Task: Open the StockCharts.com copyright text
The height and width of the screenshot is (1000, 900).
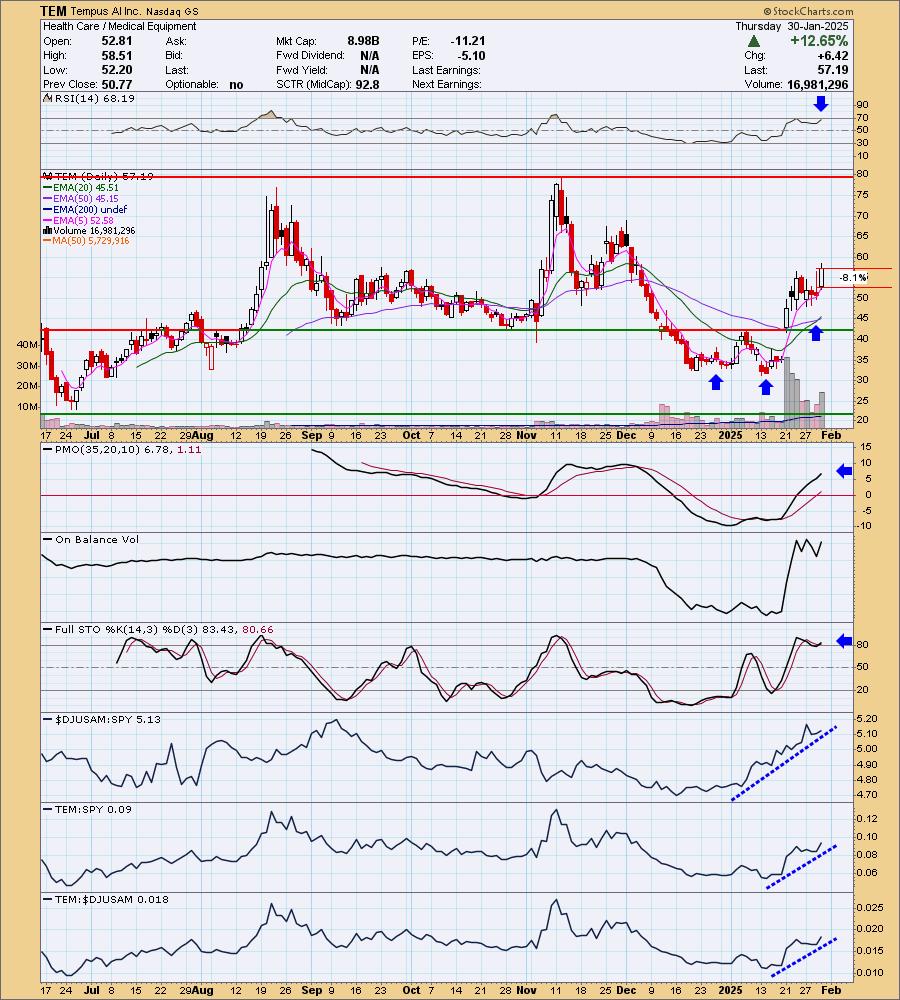Action: pyautogui.click(x=808, y=11)
